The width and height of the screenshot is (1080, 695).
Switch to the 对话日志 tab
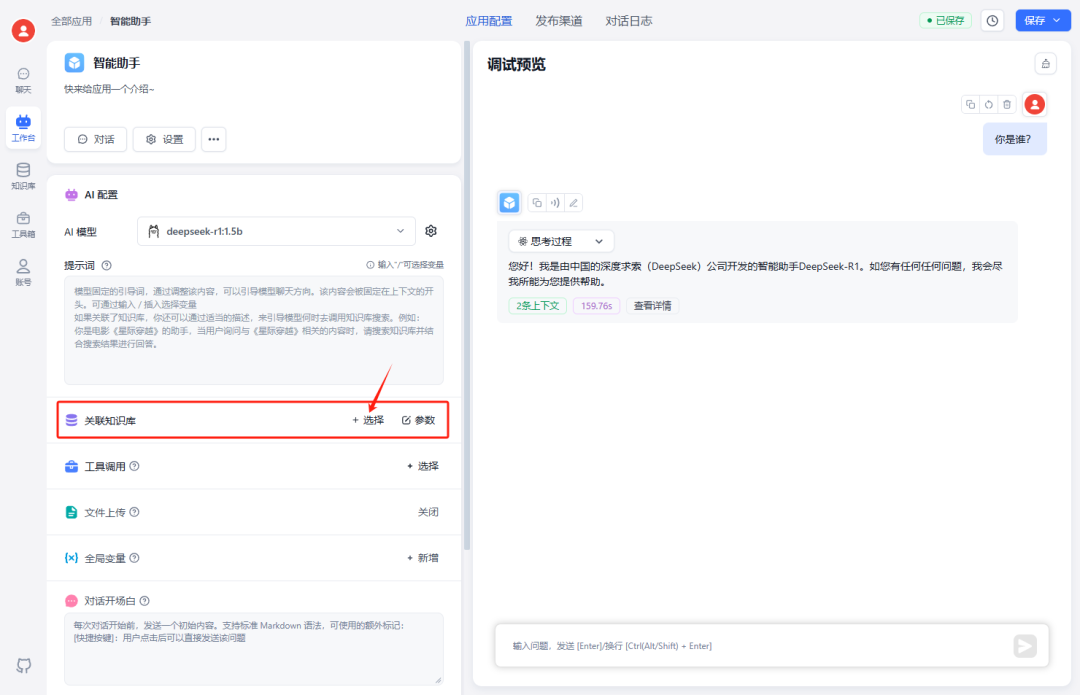pyautogui.click(x=629, y=21)
